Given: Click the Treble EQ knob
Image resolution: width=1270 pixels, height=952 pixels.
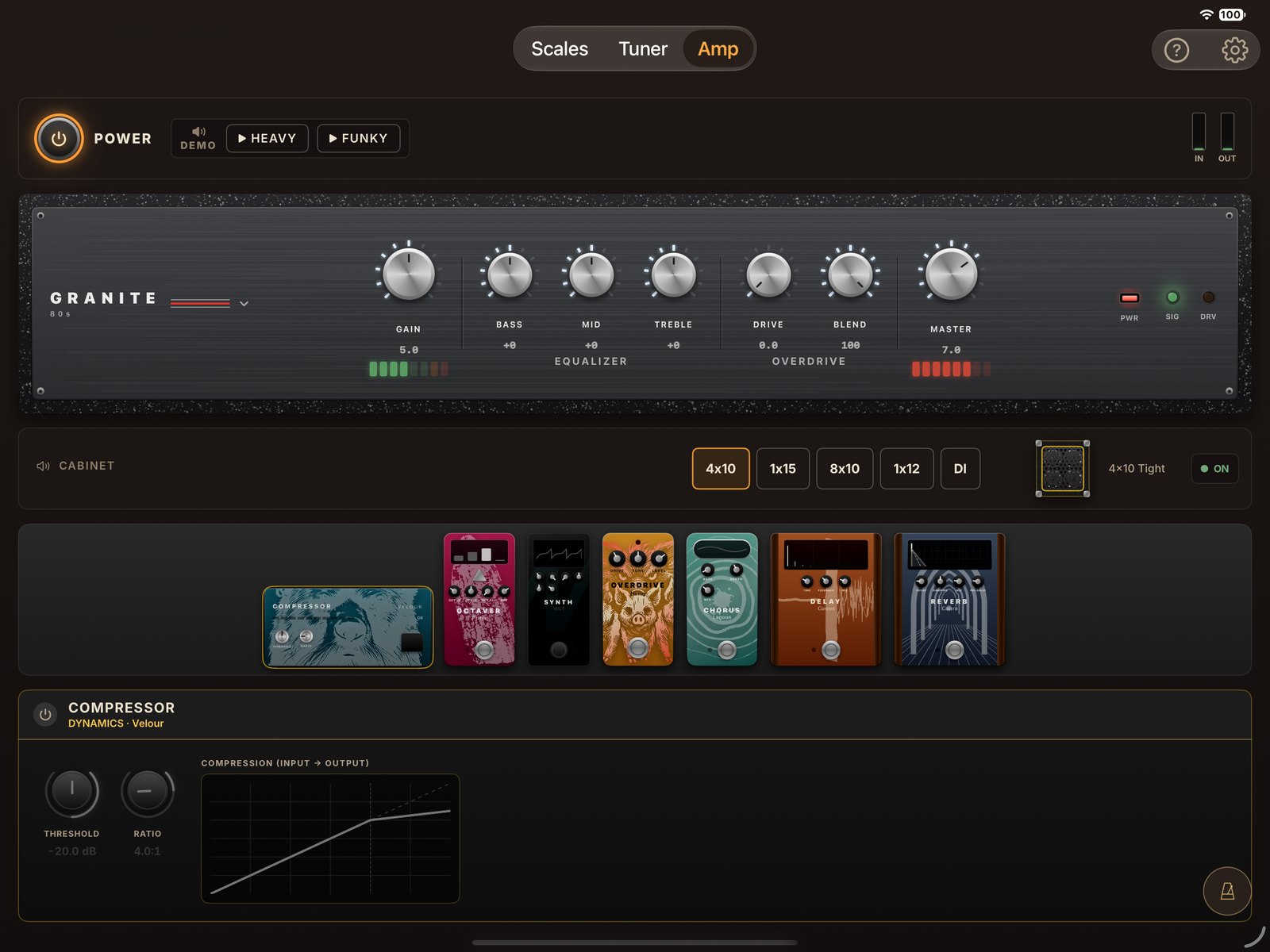Looking at the screenshot, I should 673,274.
